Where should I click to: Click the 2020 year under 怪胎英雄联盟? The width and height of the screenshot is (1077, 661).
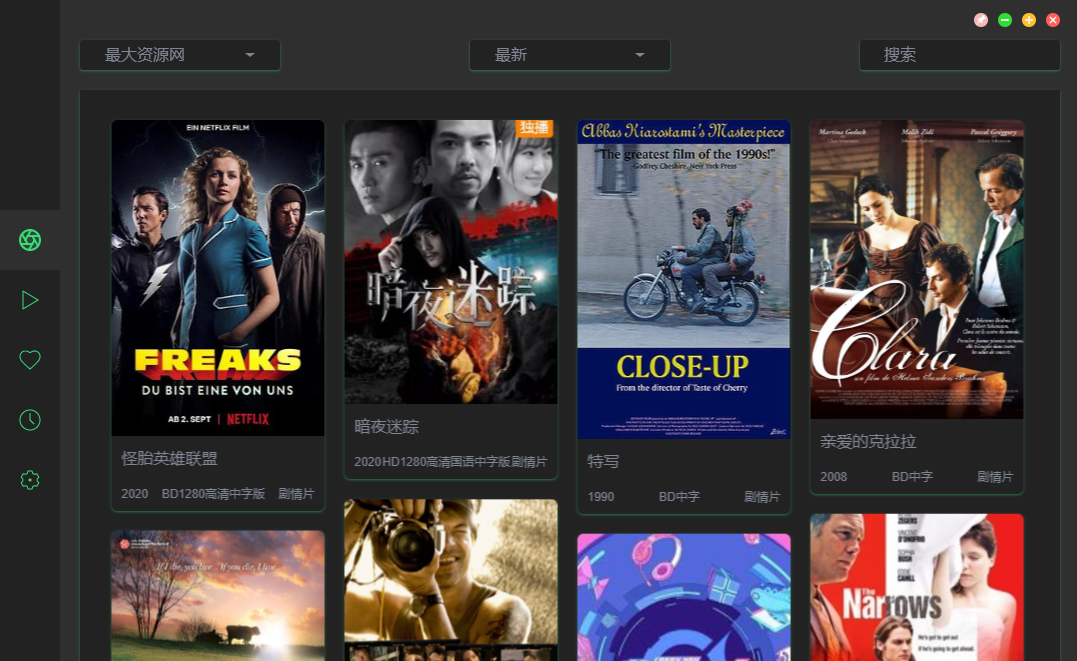[135, 493]
